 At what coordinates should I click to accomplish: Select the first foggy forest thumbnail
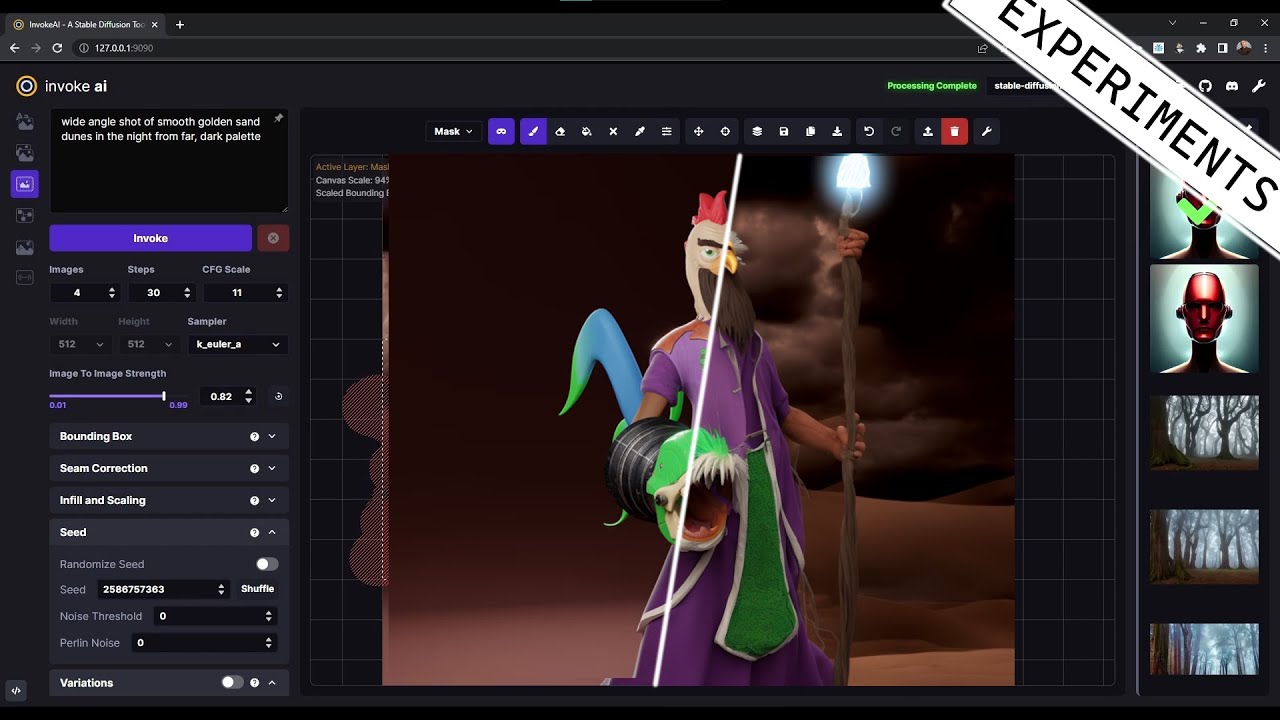pos(1204,432)
